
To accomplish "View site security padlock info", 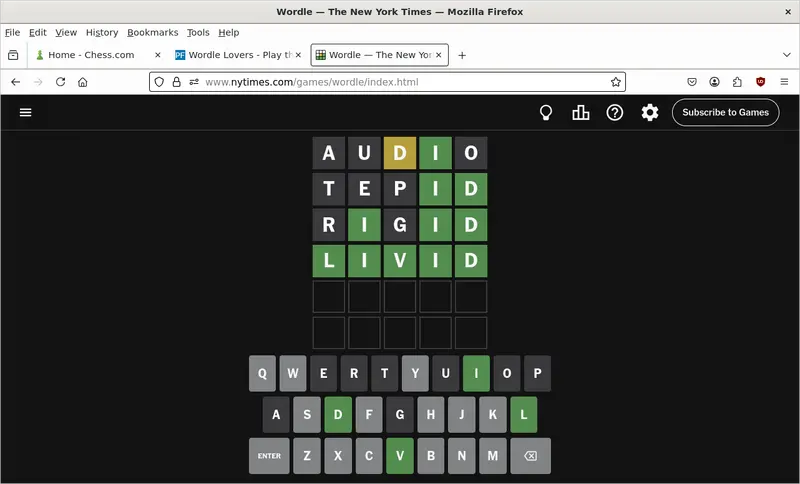I will [177, 82].
